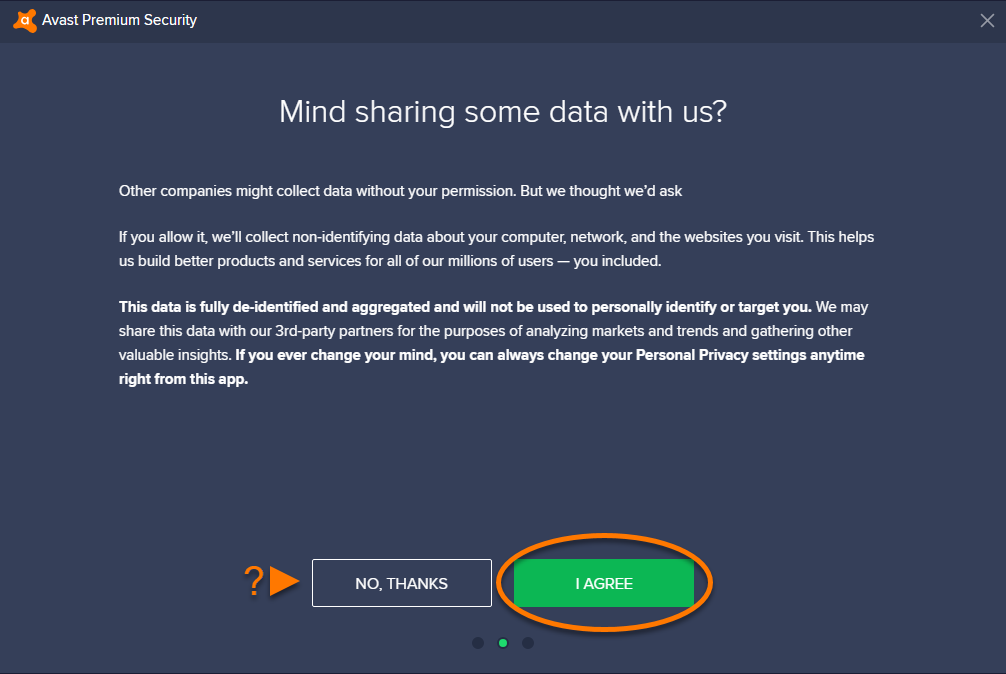Click the 'Other companies might collect data' sentence
Viewport: 1006px width, 674px height.
400,191
